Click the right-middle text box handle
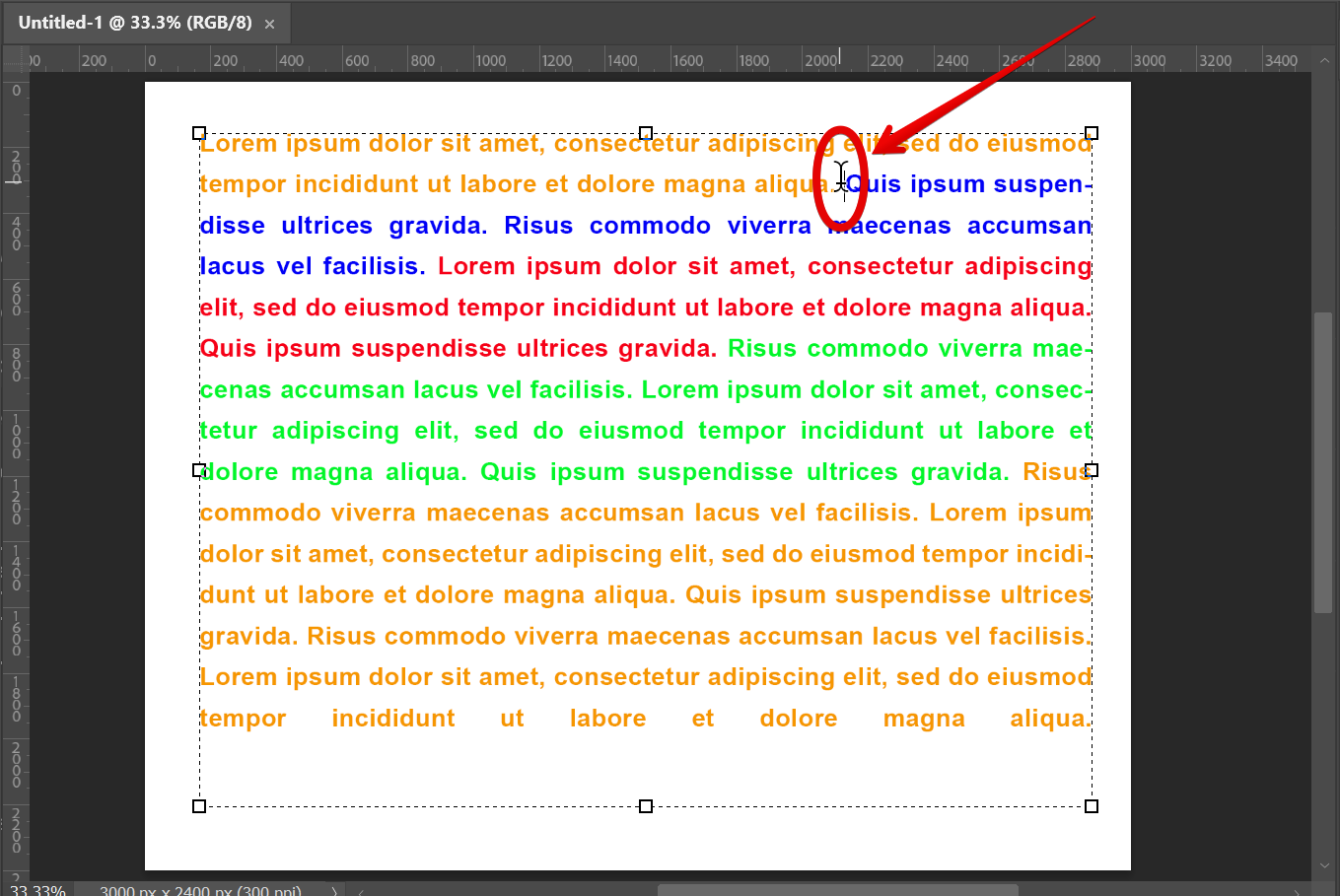The image size is (1340, 896). [1092, 470]
